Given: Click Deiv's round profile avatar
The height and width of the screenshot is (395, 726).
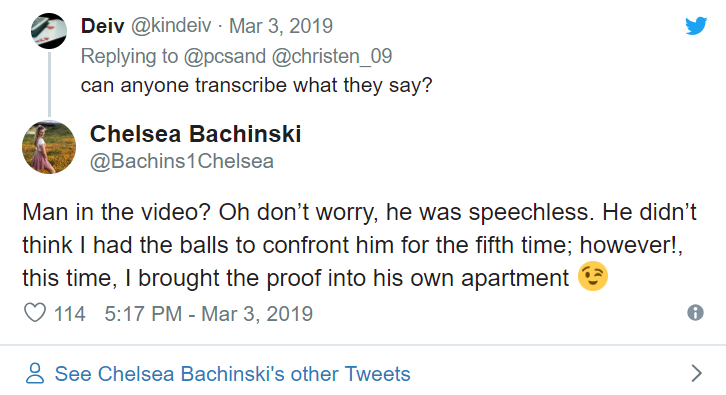Looking at the screenshot, I should (x=49, y=31).
